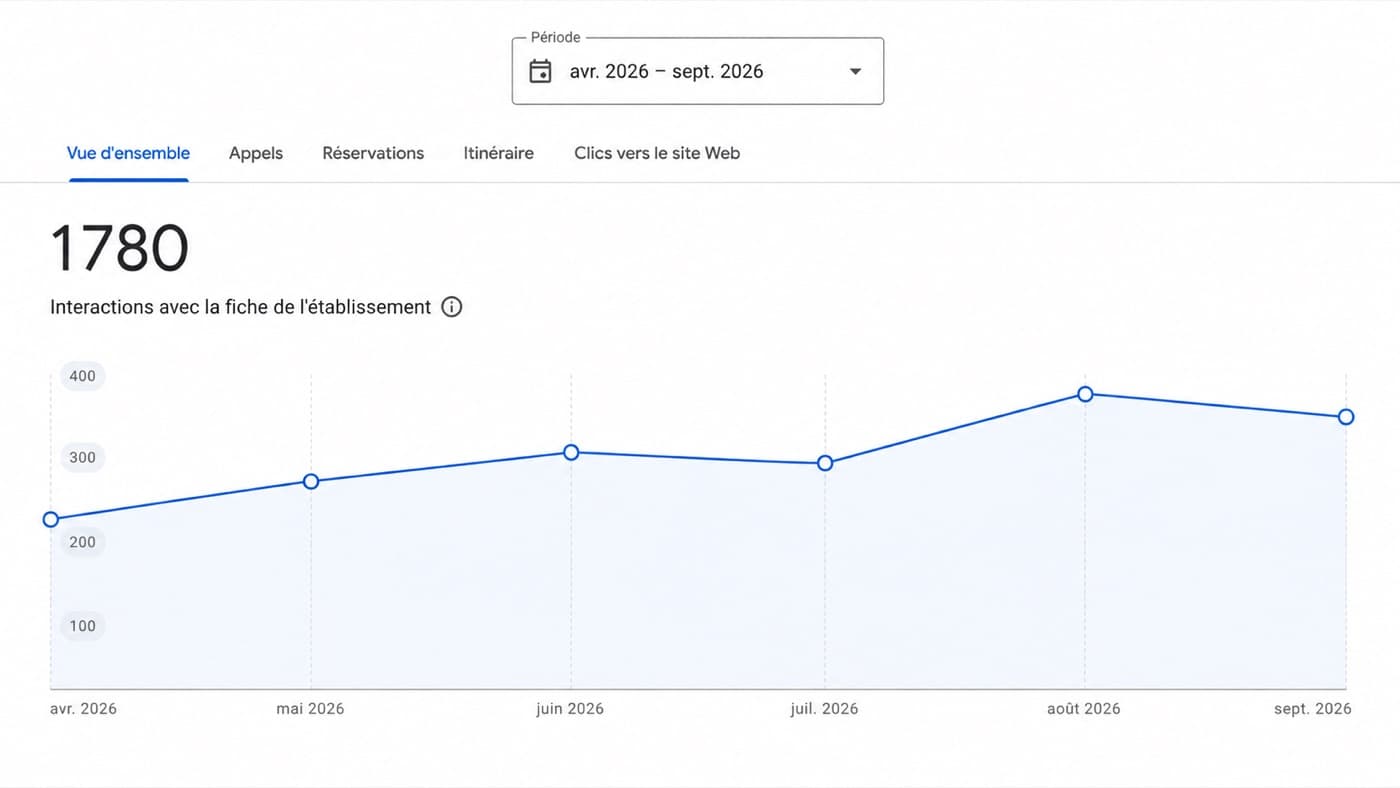
Task: Switch to the Appels tab
Action: coord(256,153)
